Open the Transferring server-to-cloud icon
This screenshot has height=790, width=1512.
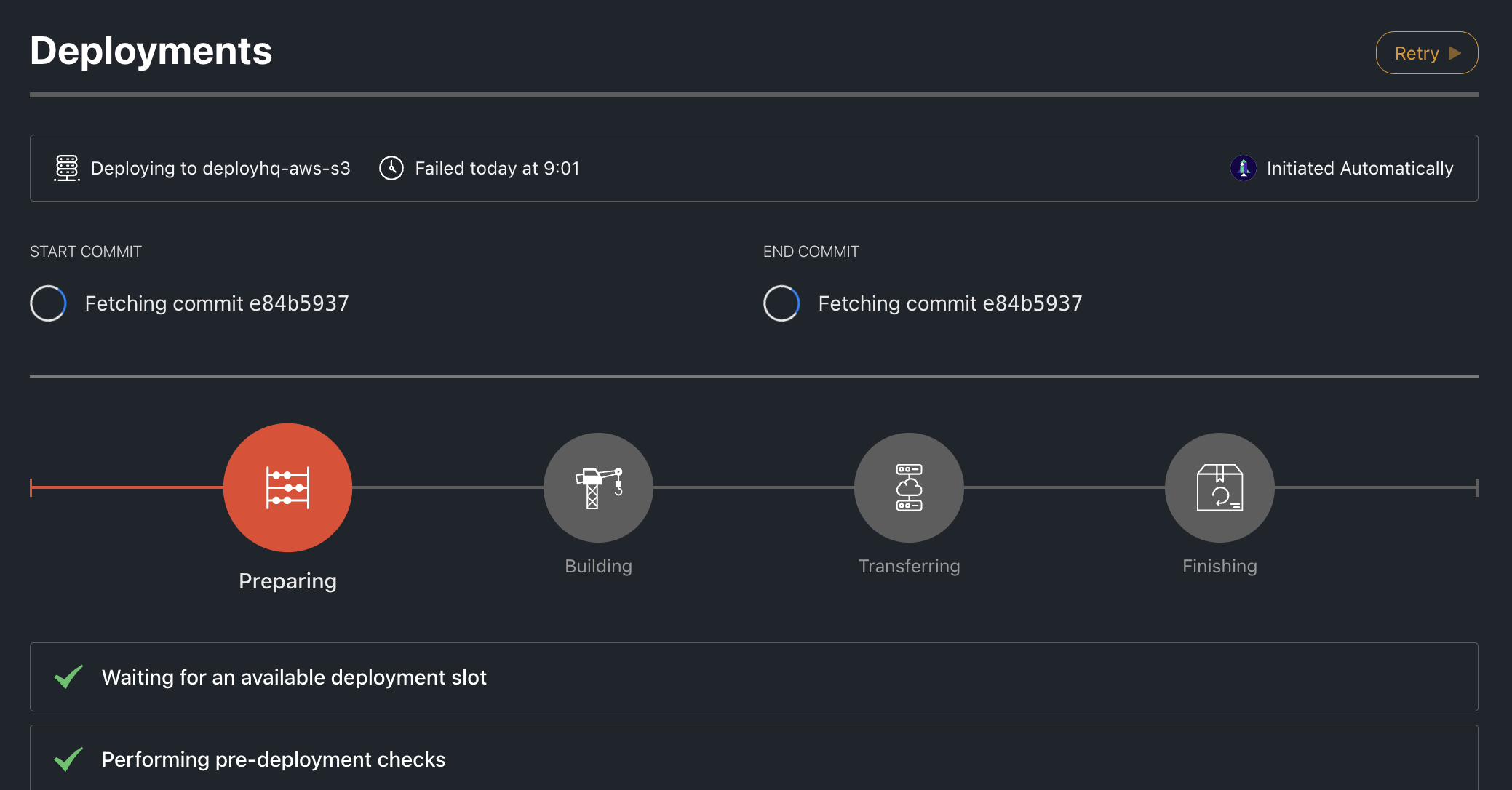click(909, 487)
